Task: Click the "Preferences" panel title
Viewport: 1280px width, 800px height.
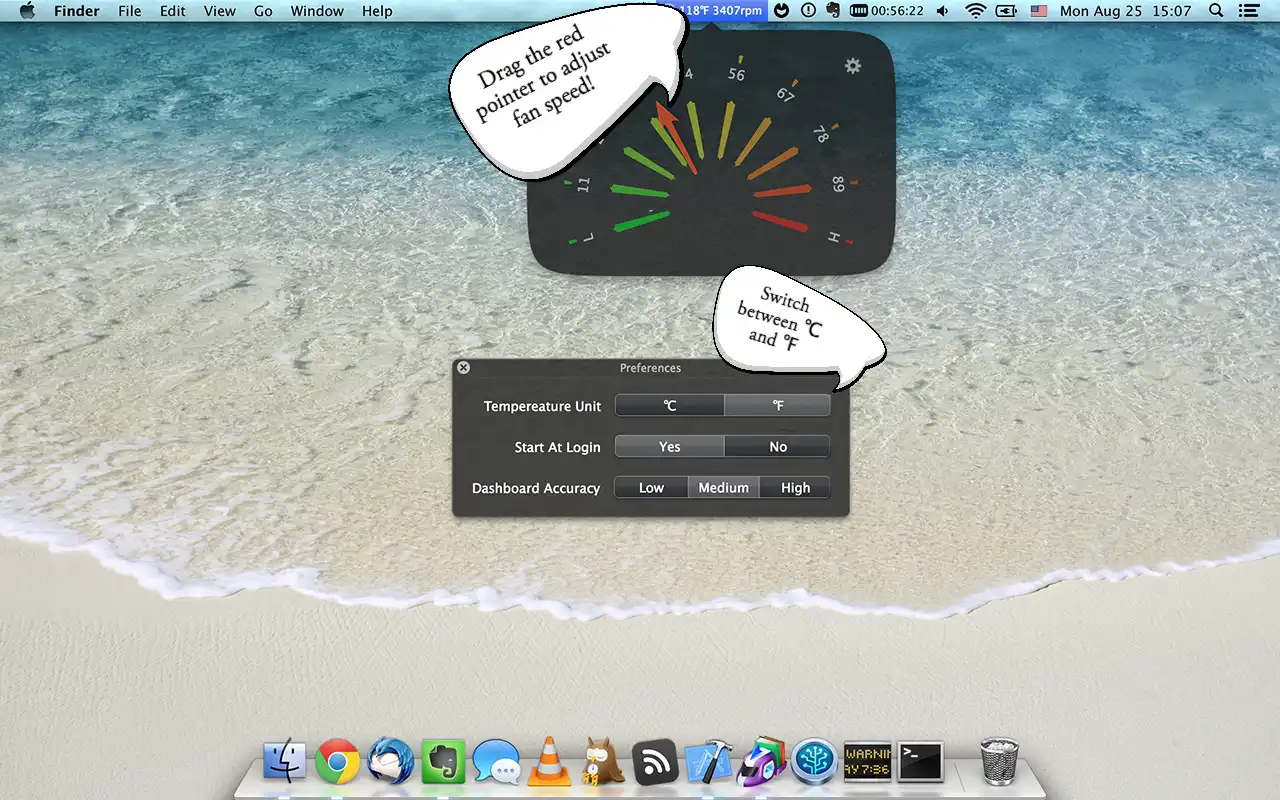Action: [650, 368]
